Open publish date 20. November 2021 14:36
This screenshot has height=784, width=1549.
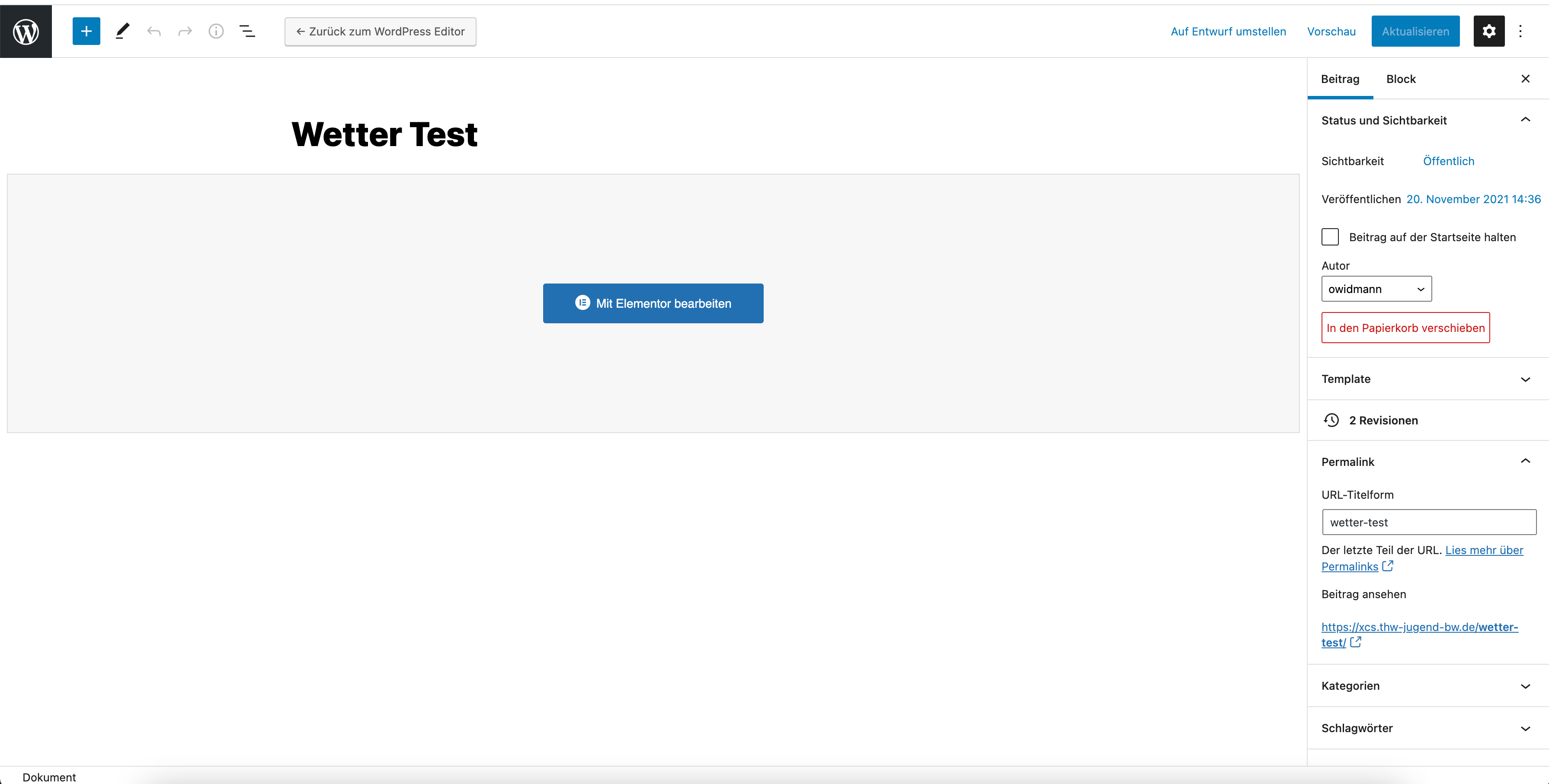[x=1473, y=199]
